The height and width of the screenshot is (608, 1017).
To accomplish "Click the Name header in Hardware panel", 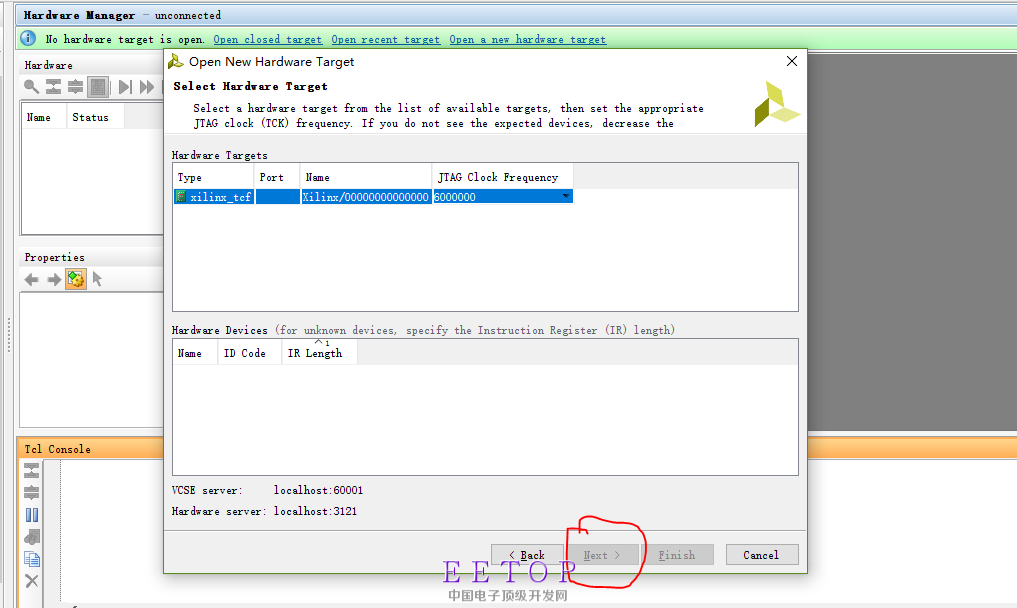I will pos(44,117).
